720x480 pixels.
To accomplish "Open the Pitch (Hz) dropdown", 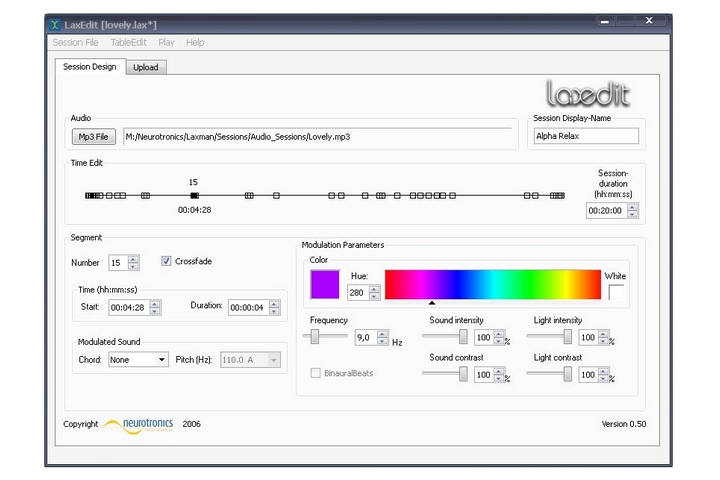I will [x=250, y=360].
